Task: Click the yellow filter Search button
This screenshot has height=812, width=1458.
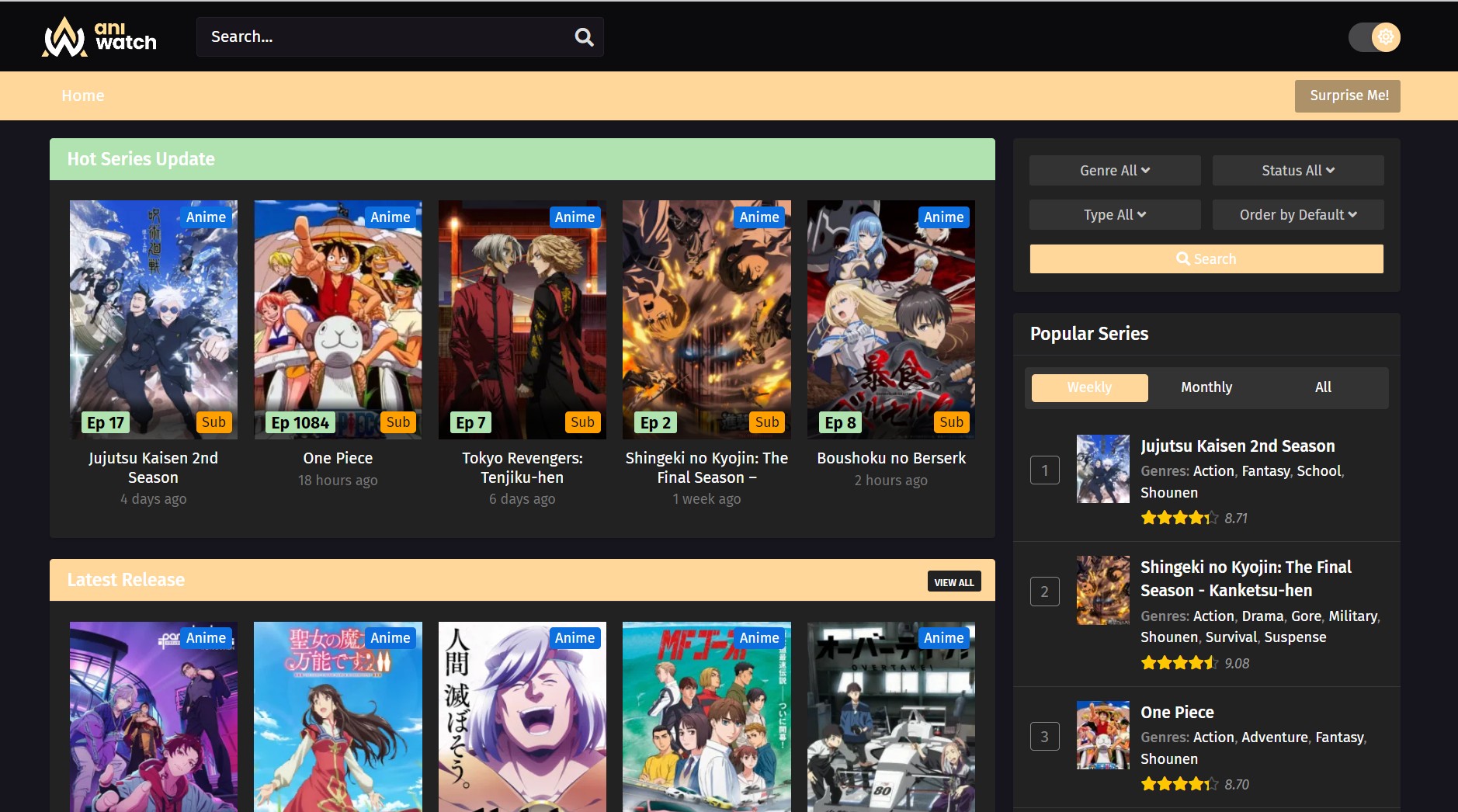Action: click(x=1206, y=259)
